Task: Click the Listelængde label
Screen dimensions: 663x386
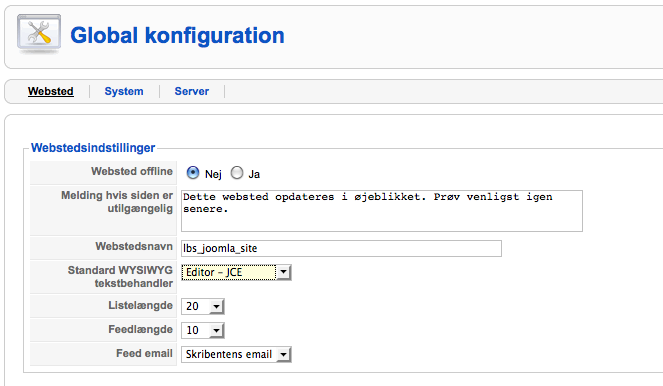Action: [140, 305]
